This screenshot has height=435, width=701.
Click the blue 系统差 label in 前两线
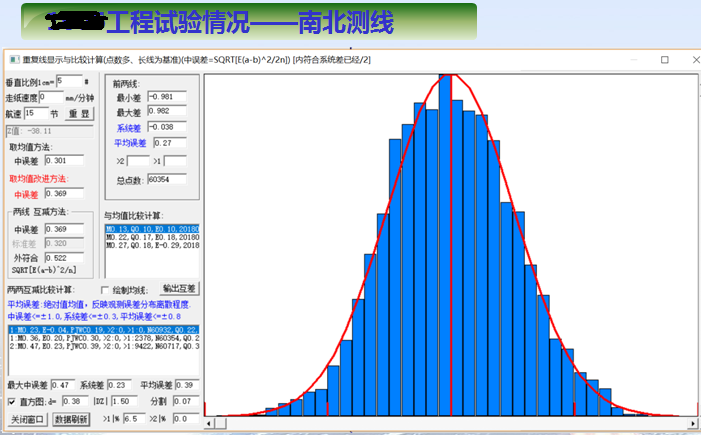(x=129, y=128)
